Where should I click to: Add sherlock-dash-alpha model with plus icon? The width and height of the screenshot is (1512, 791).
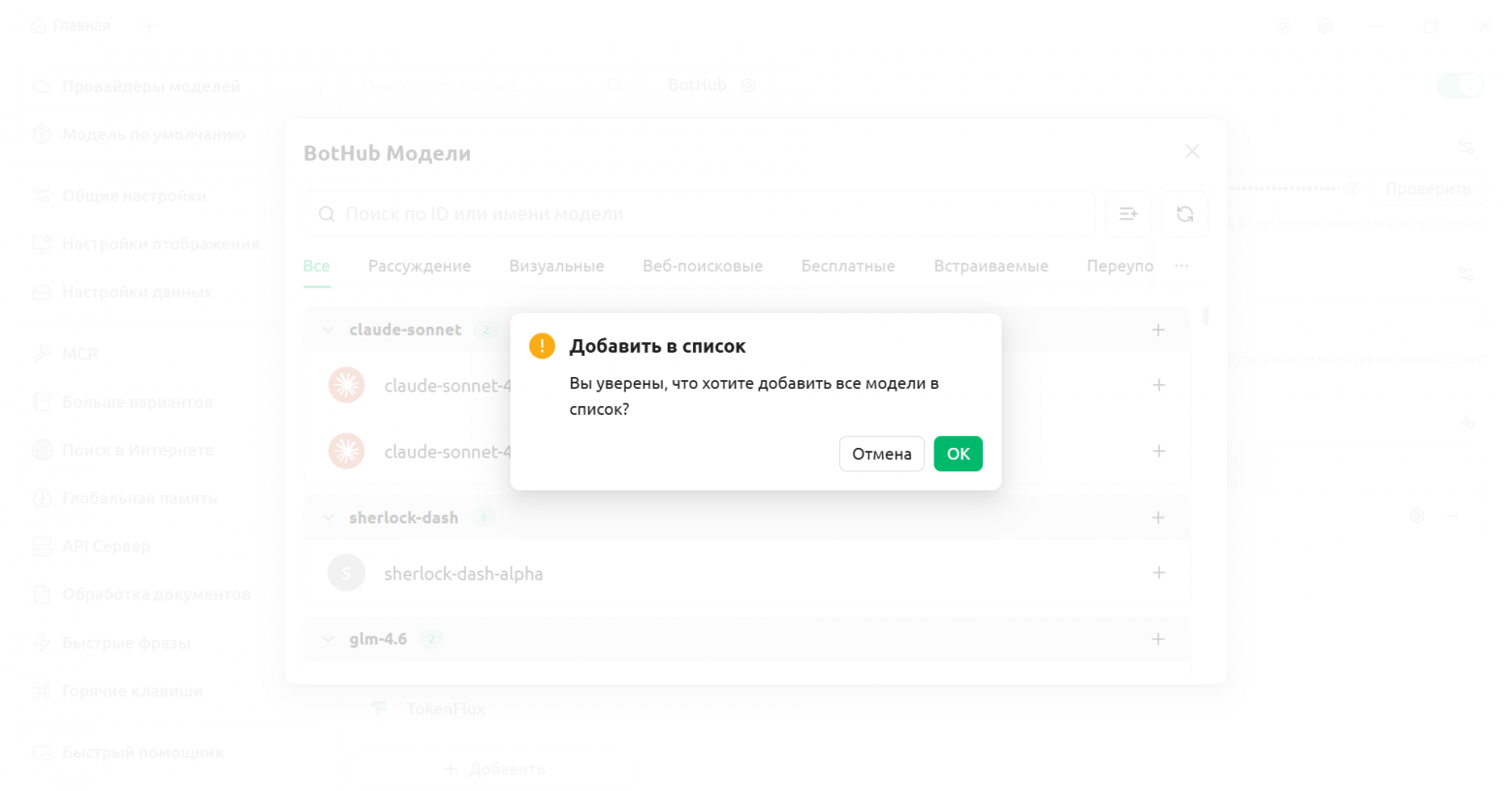coord(1158,573)
